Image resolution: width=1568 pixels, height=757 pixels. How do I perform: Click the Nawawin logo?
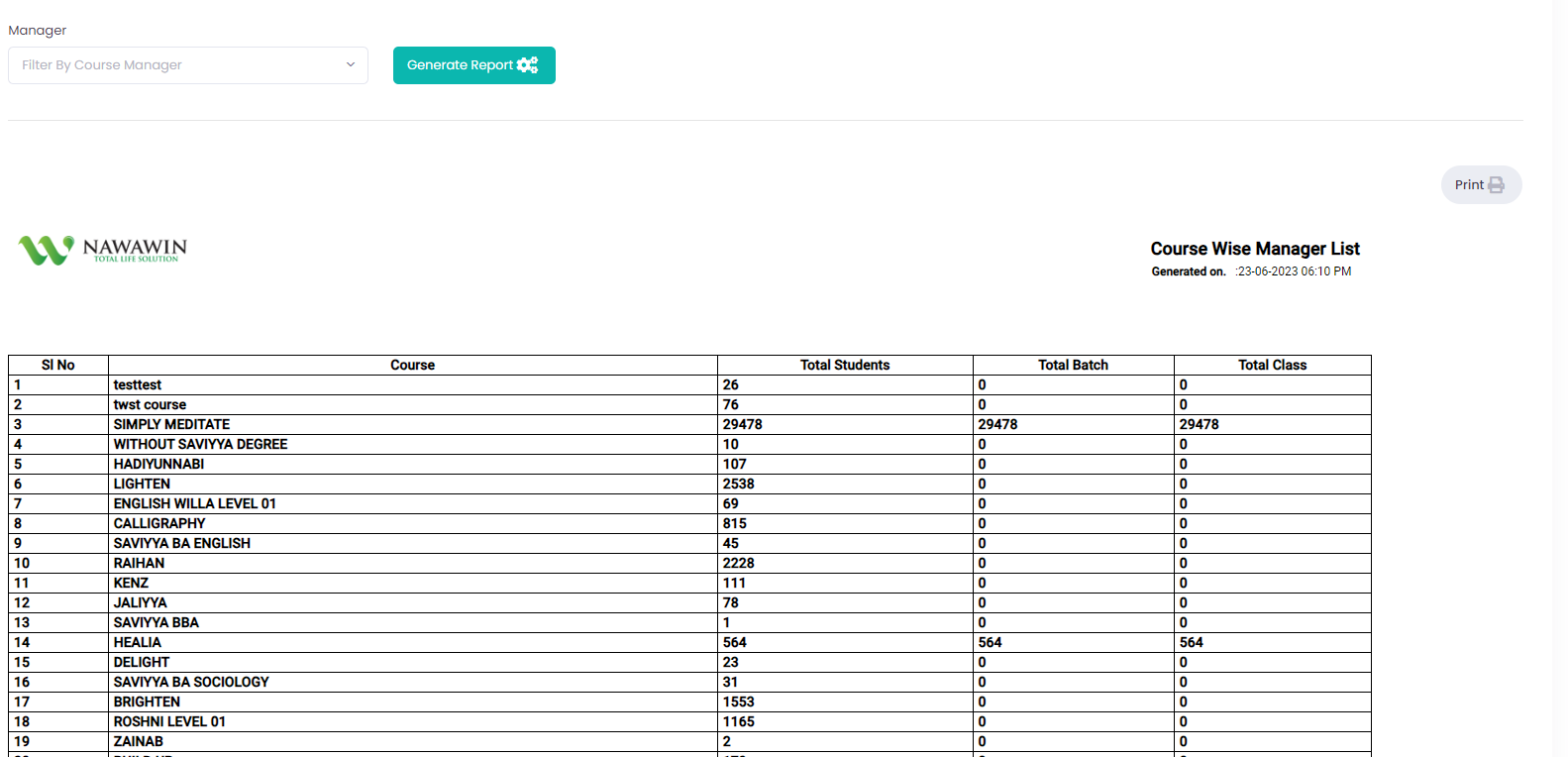[102, 250]
